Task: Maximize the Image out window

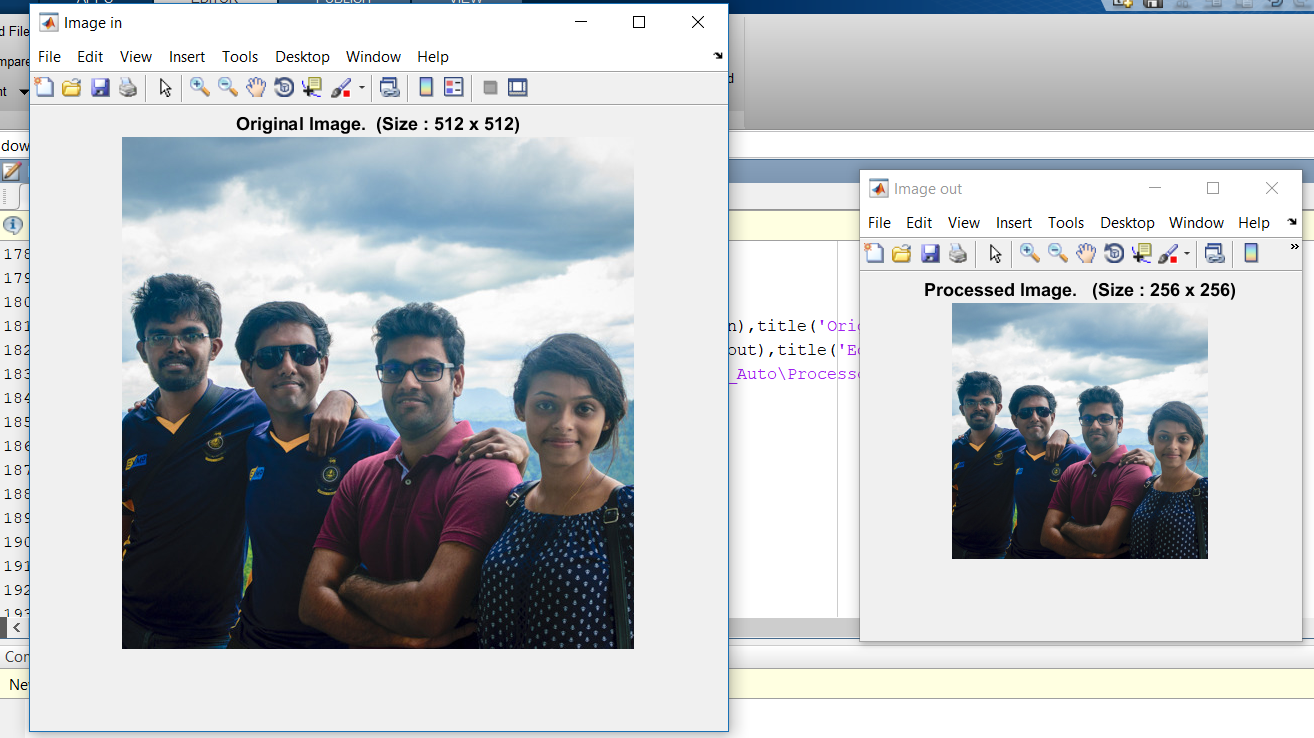Action: click(1213, 188)
